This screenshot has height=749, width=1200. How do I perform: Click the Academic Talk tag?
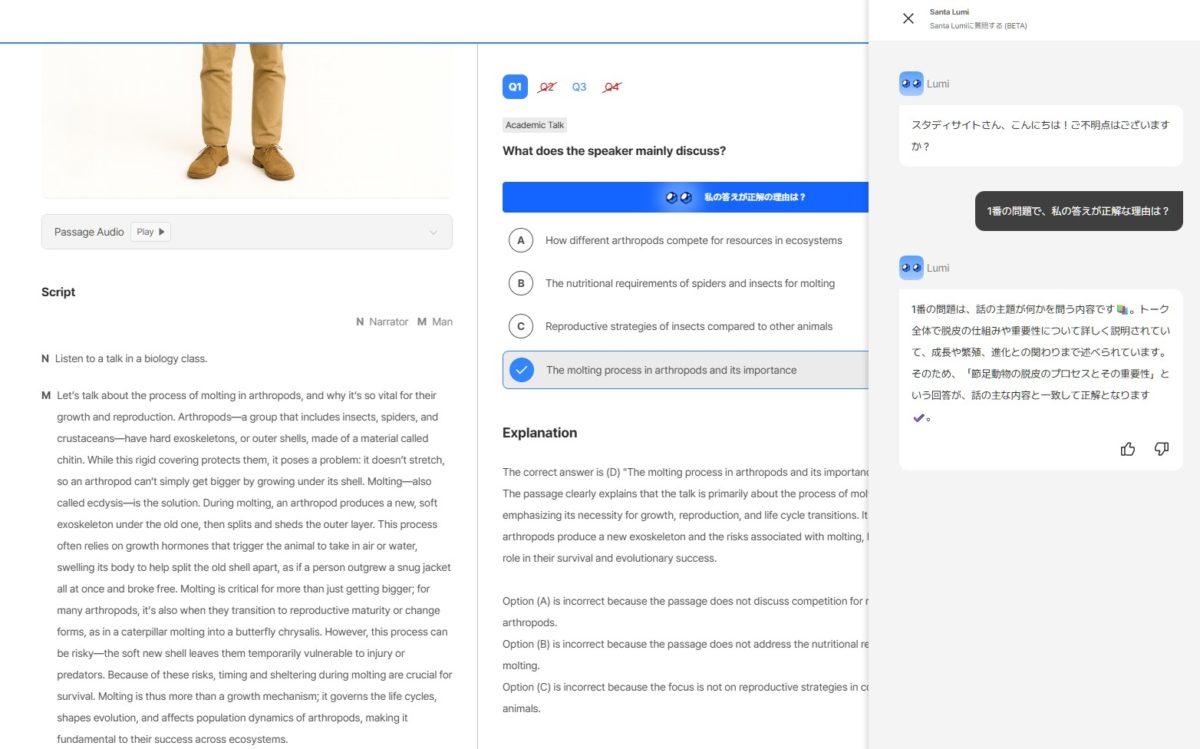point(535,125)
